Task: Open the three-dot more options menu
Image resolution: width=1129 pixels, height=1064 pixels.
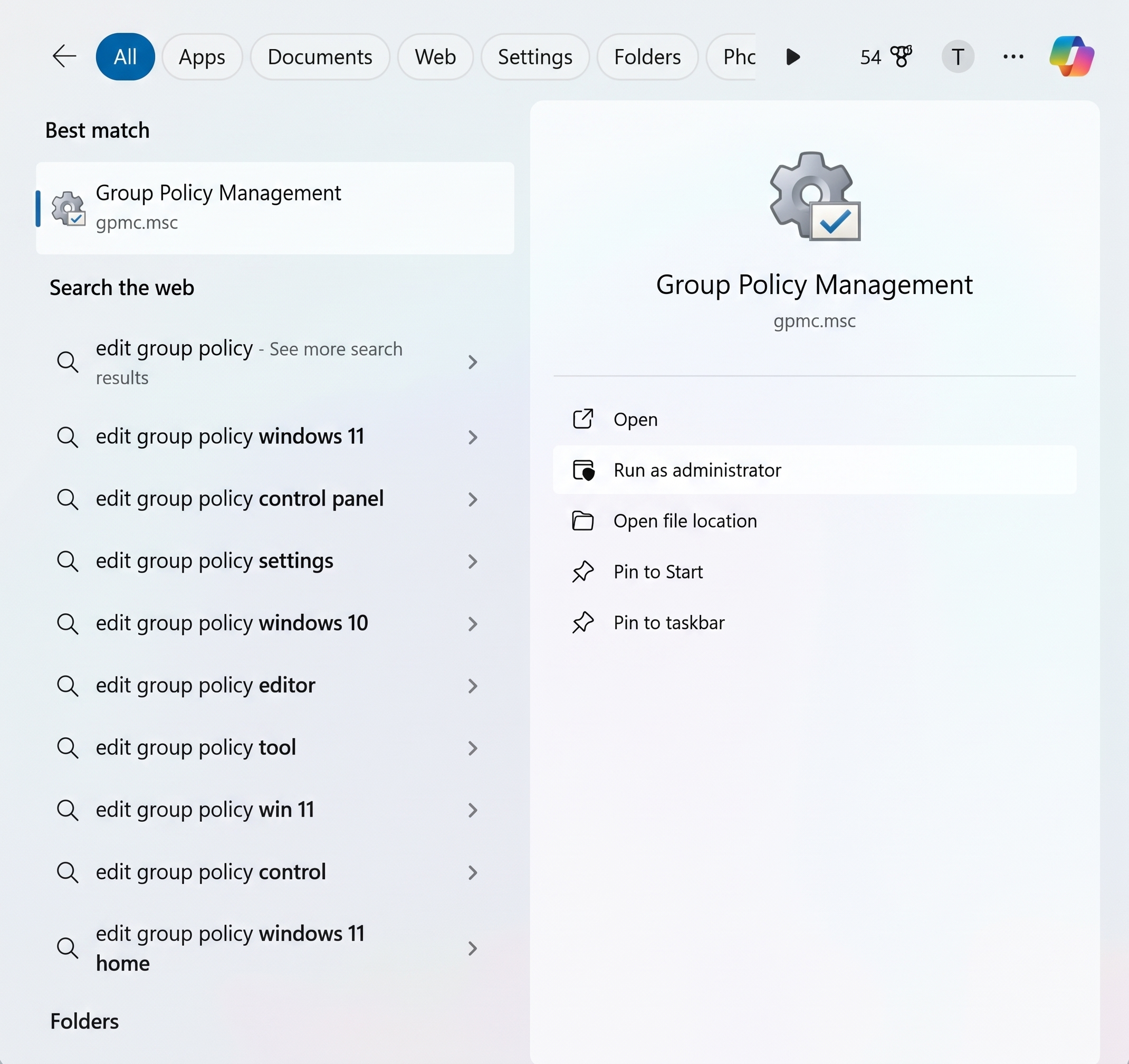Action: pos(1013,57)
